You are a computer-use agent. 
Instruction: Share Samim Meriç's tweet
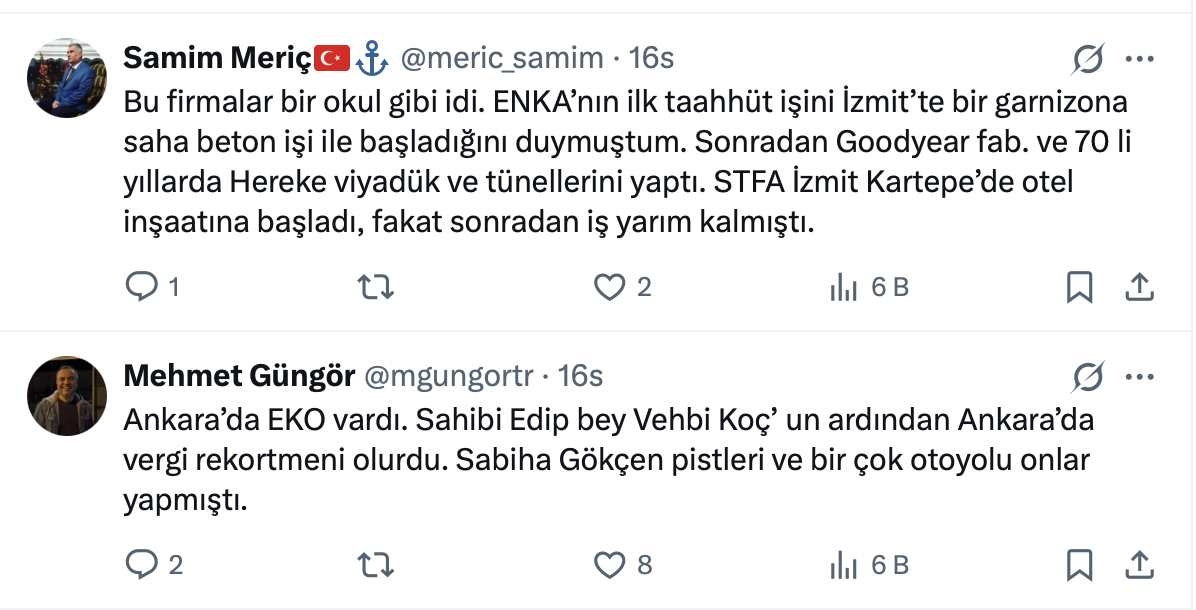point(1140,288)
